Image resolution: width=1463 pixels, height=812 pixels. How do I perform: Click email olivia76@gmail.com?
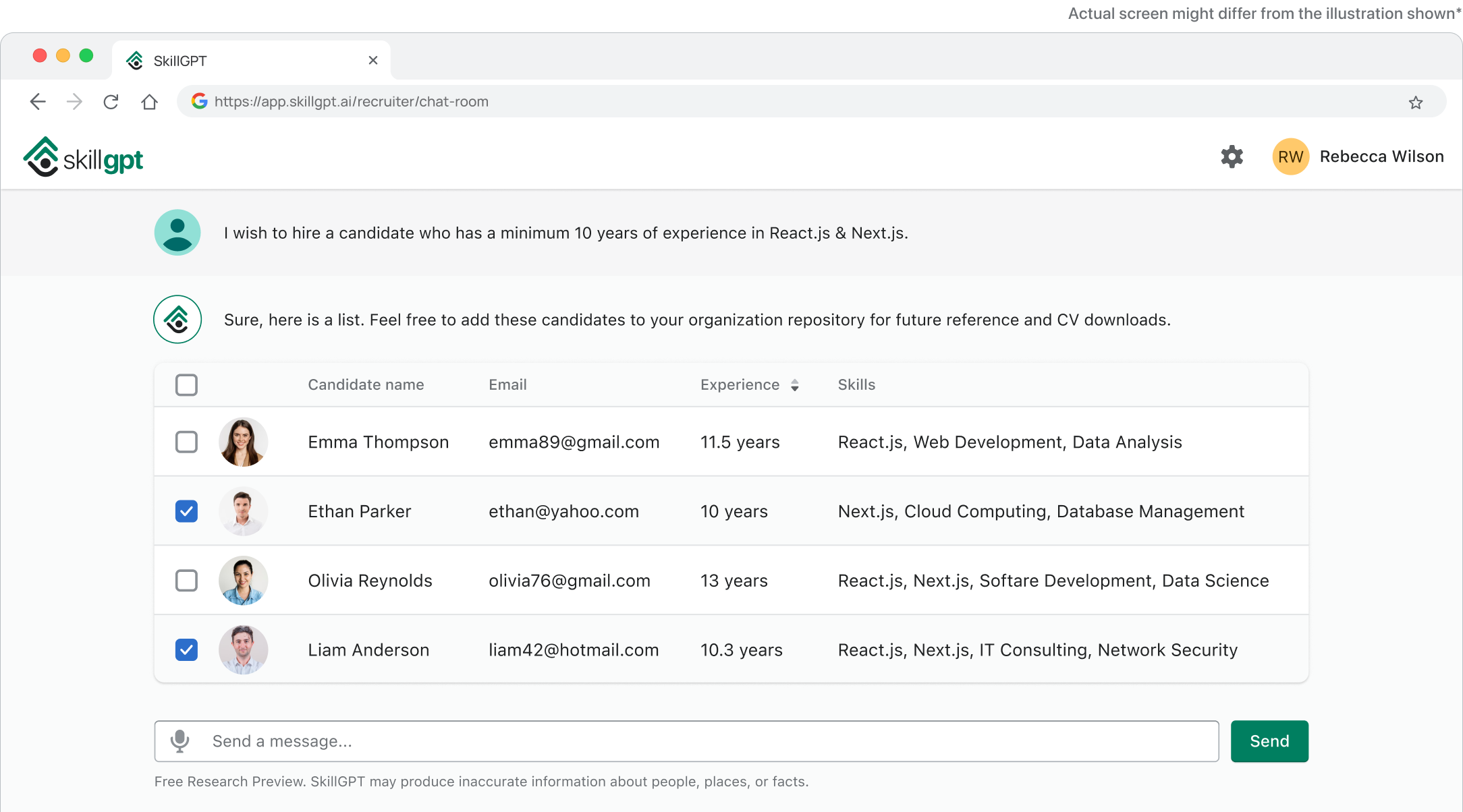569,581
